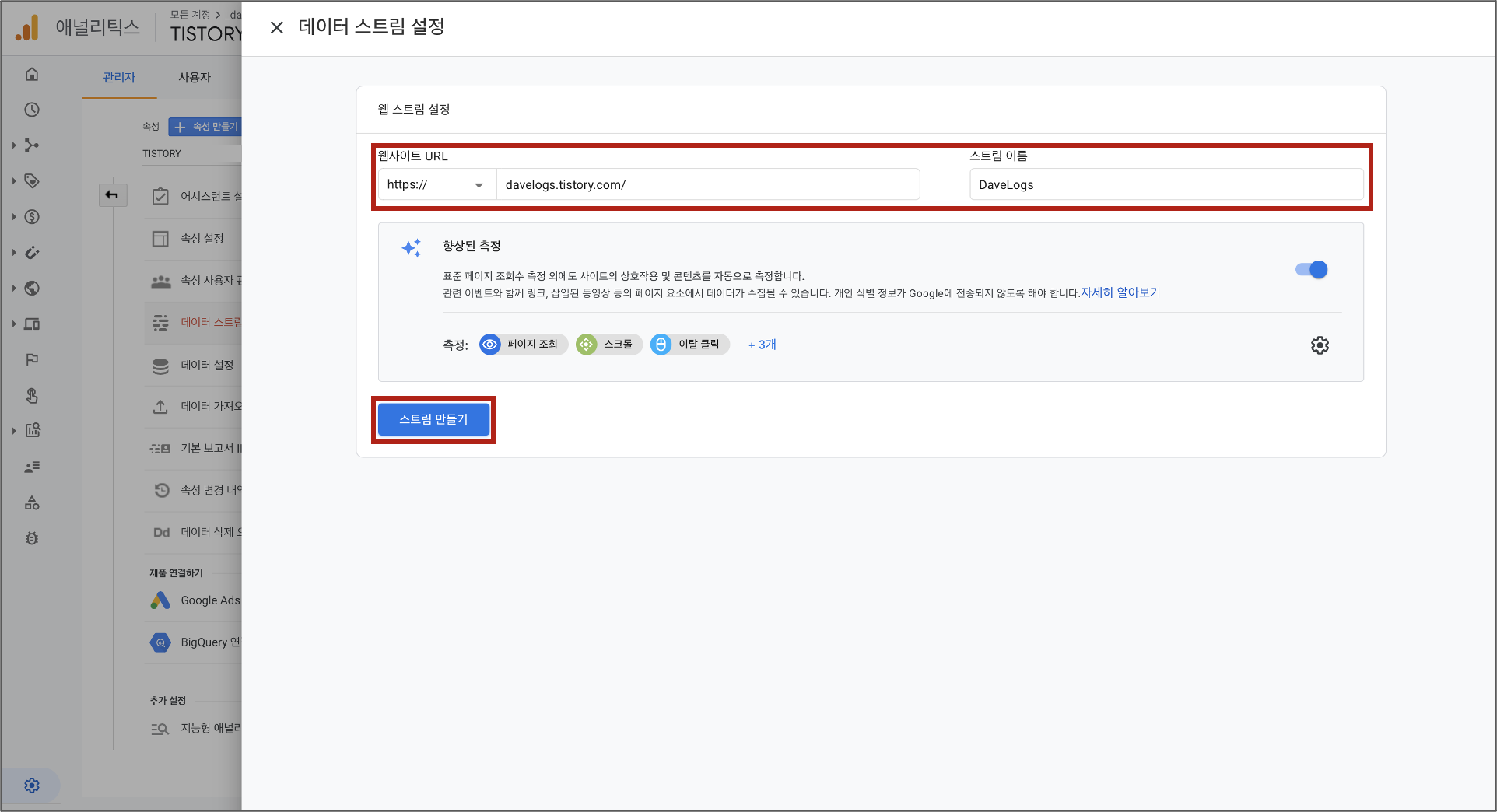Screen dimensions: 1497x812
Task: Click the outbound click mouse chip icon
Action: coord(661,345)
